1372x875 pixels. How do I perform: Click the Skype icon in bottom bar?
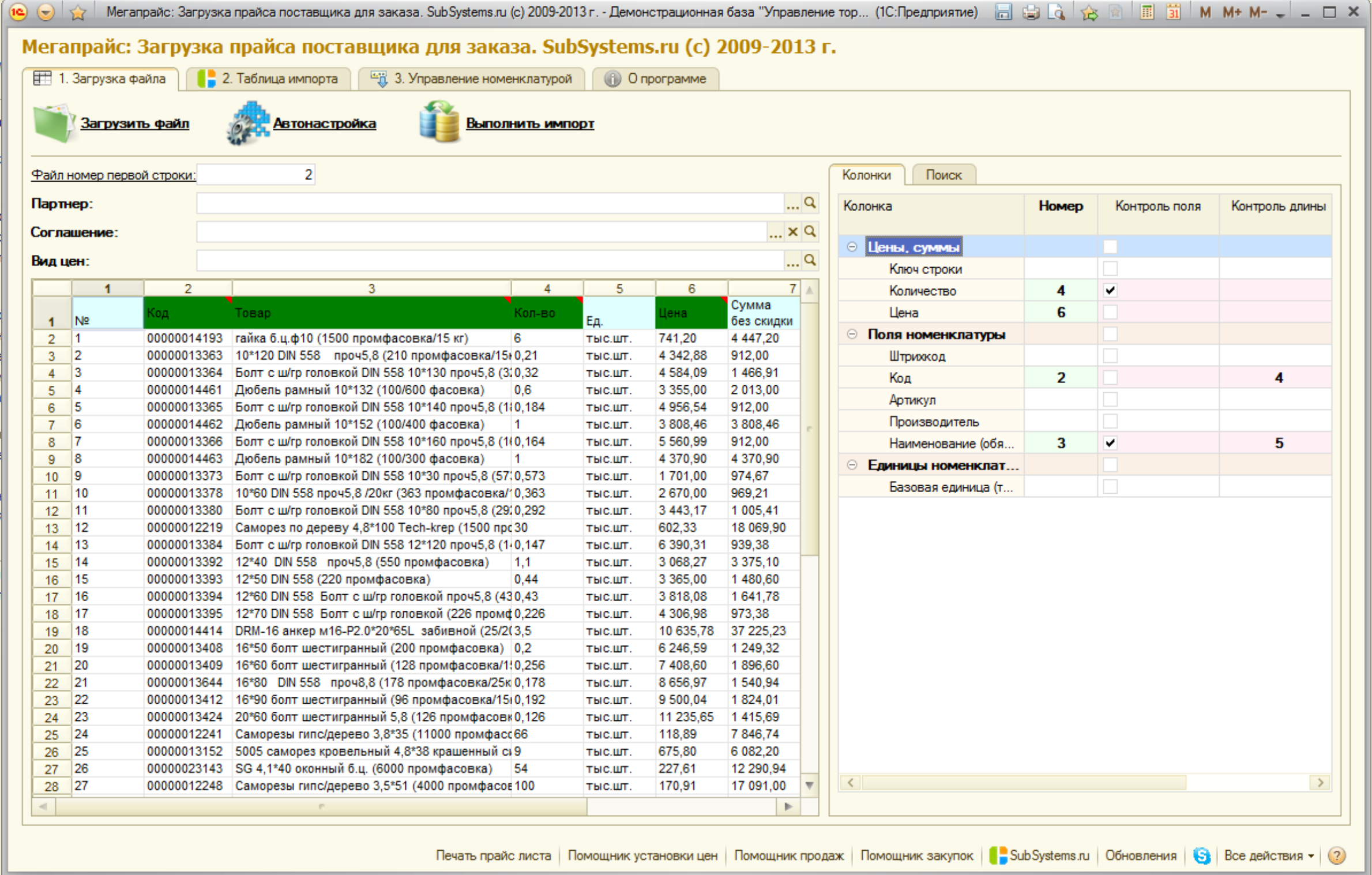[1202, 855]
